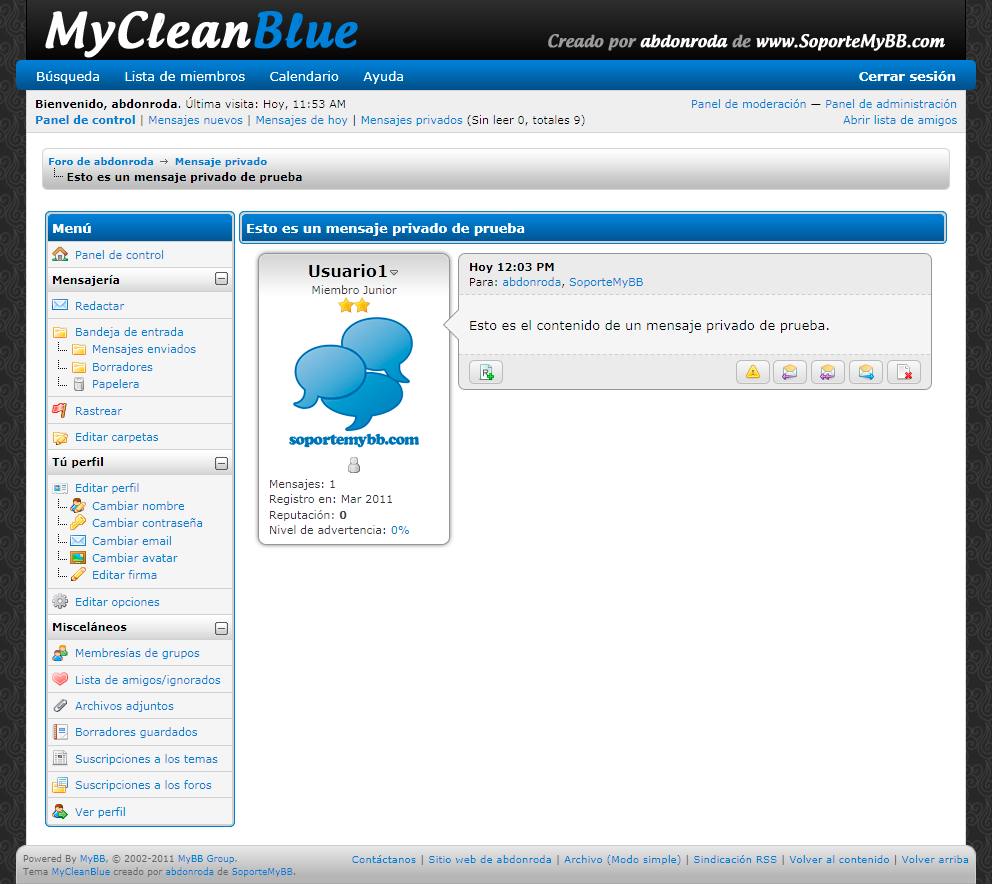Click the add reputation icon
992x885 pixels.
tap(486, 372)
